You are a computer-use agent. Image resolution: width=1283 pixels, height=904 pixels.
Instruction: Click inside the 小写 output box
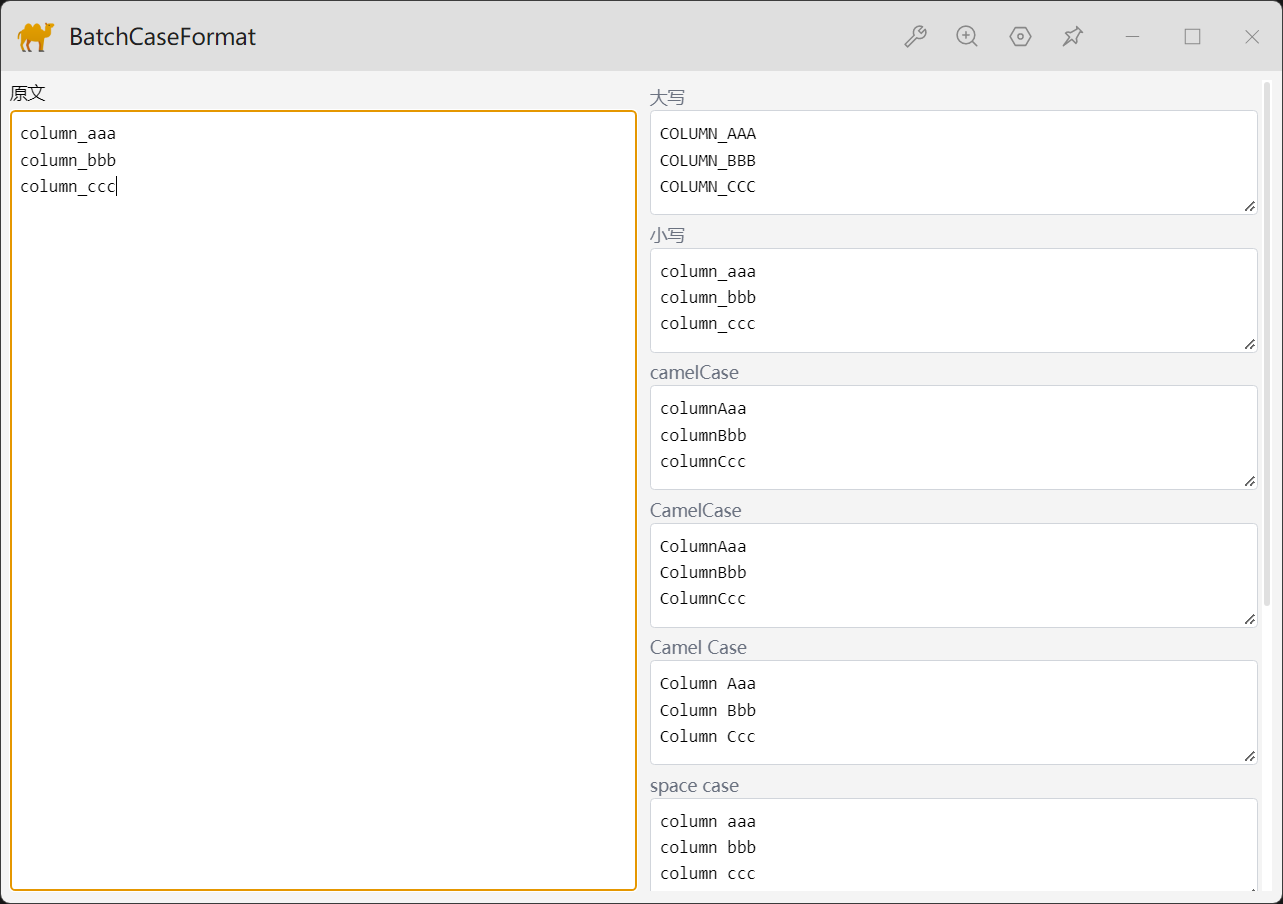coord(954,300)
